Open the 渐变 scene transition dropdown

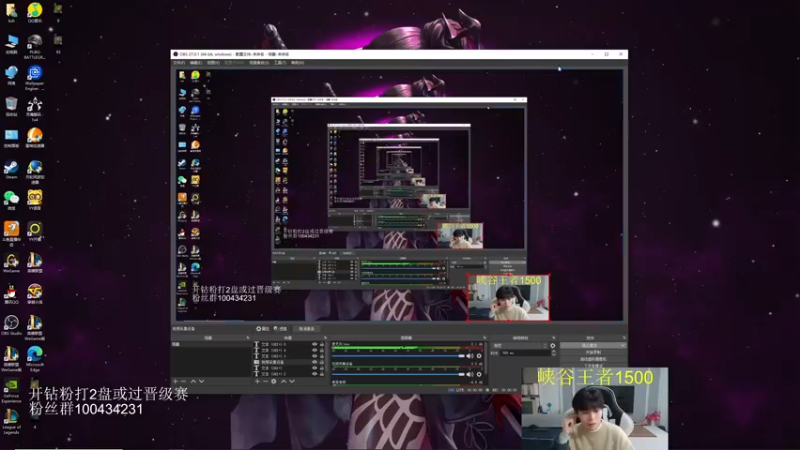pyautogui.click(x=519, y=346)
